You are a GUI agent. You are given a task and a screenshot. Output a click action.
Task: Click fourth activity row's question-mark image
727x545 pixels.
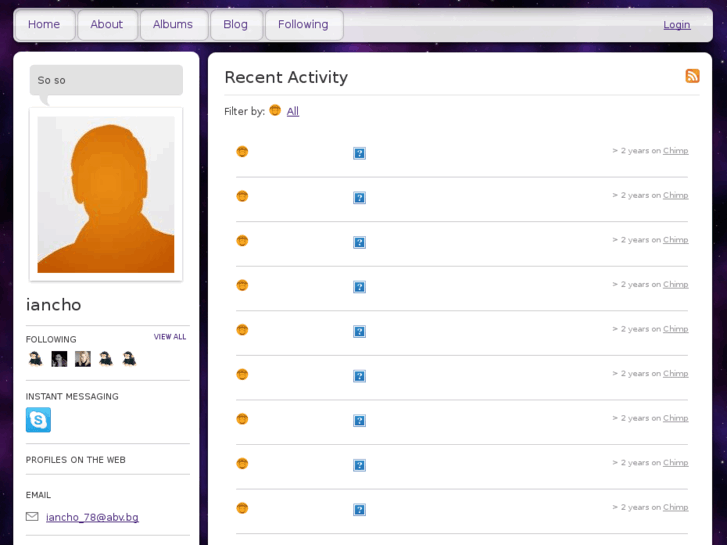point(359,287)
